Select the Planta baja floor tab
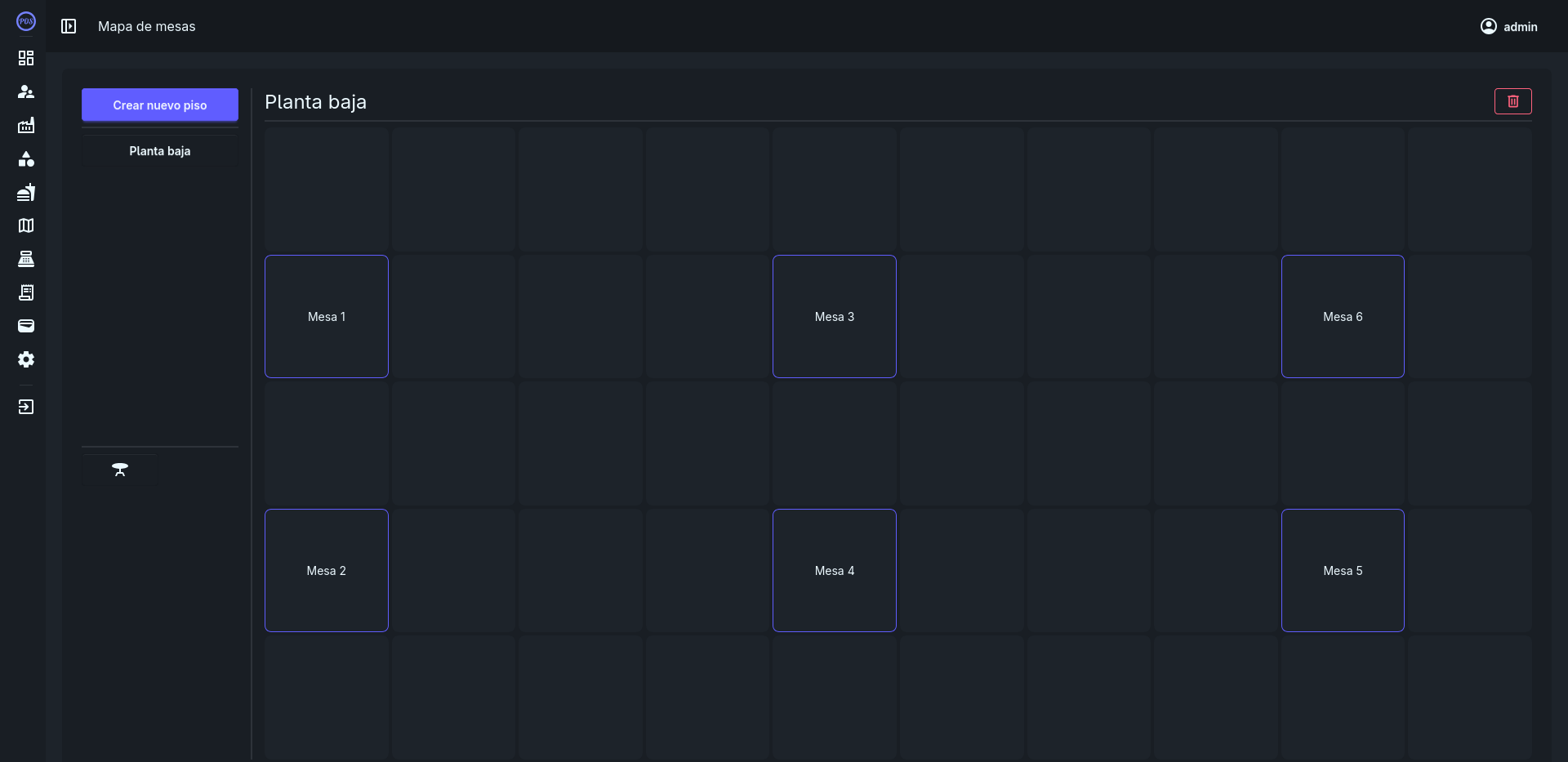 click(160, 151)
